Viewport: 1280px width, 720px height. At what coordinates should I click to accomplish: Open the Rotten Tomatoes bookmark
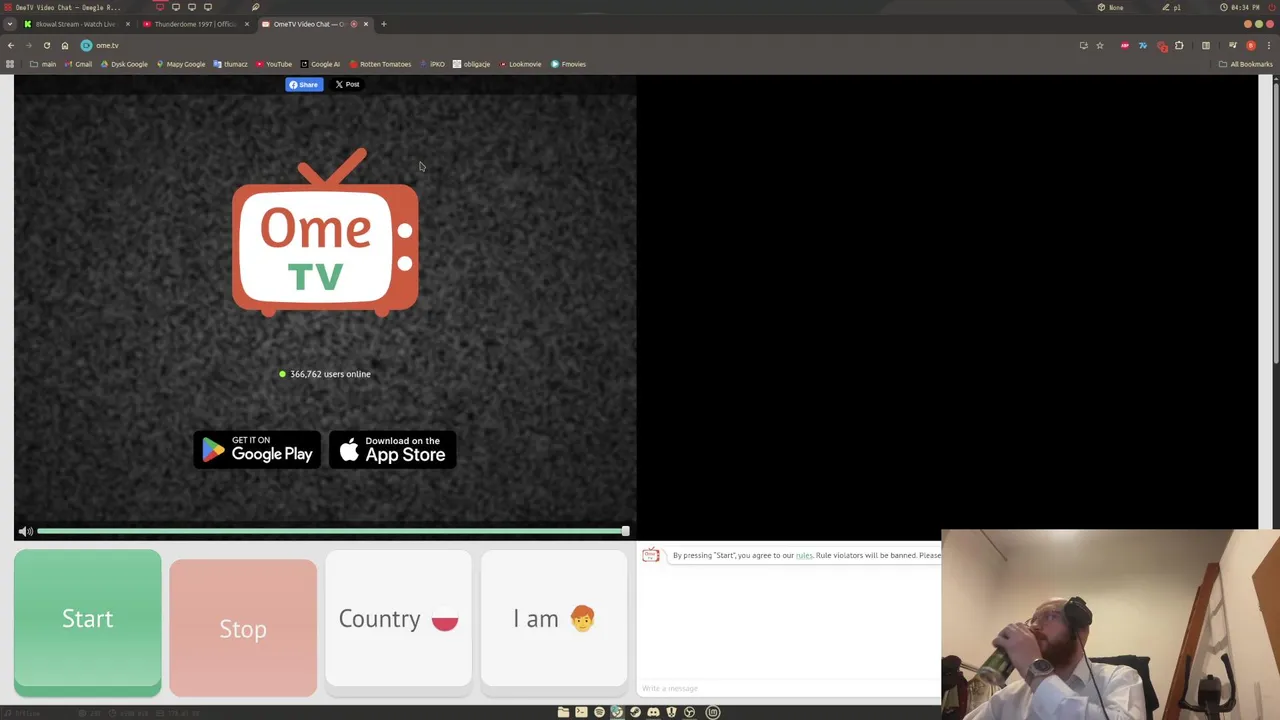[380, 64]
